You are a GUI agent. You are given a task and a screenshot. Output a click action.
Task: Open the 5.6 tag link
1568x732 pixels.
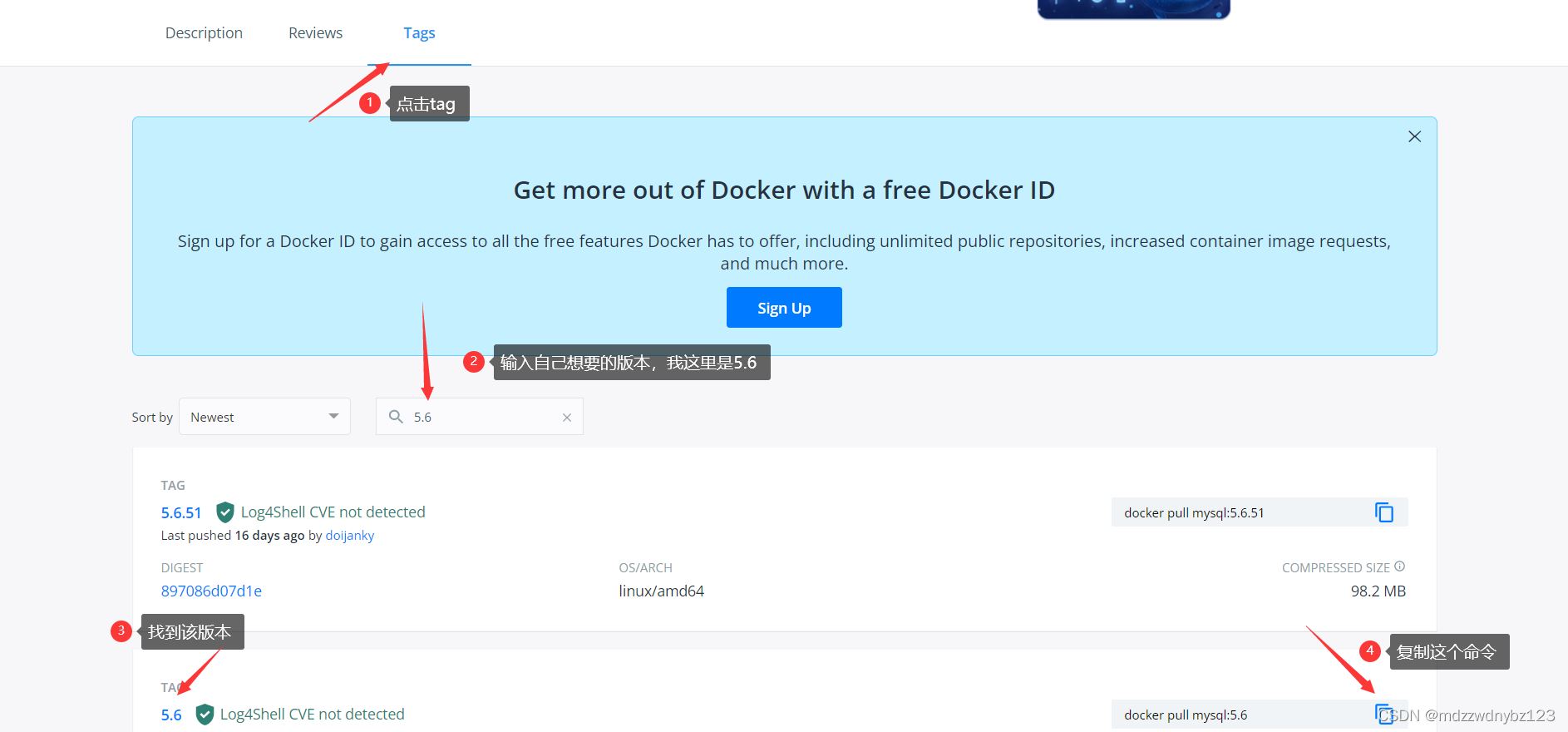171,715
